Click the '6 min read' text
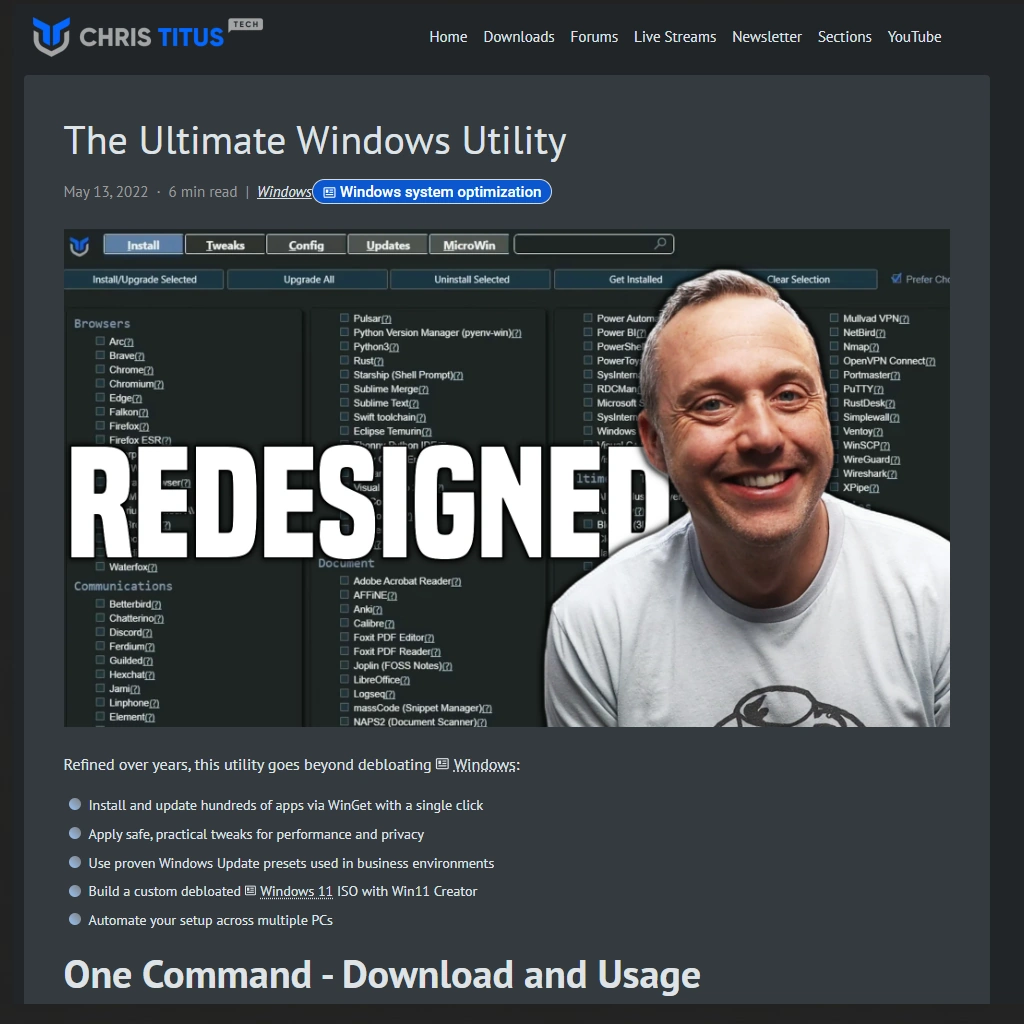This screenshot has width=1024, height=1024. tap(202, 192)
